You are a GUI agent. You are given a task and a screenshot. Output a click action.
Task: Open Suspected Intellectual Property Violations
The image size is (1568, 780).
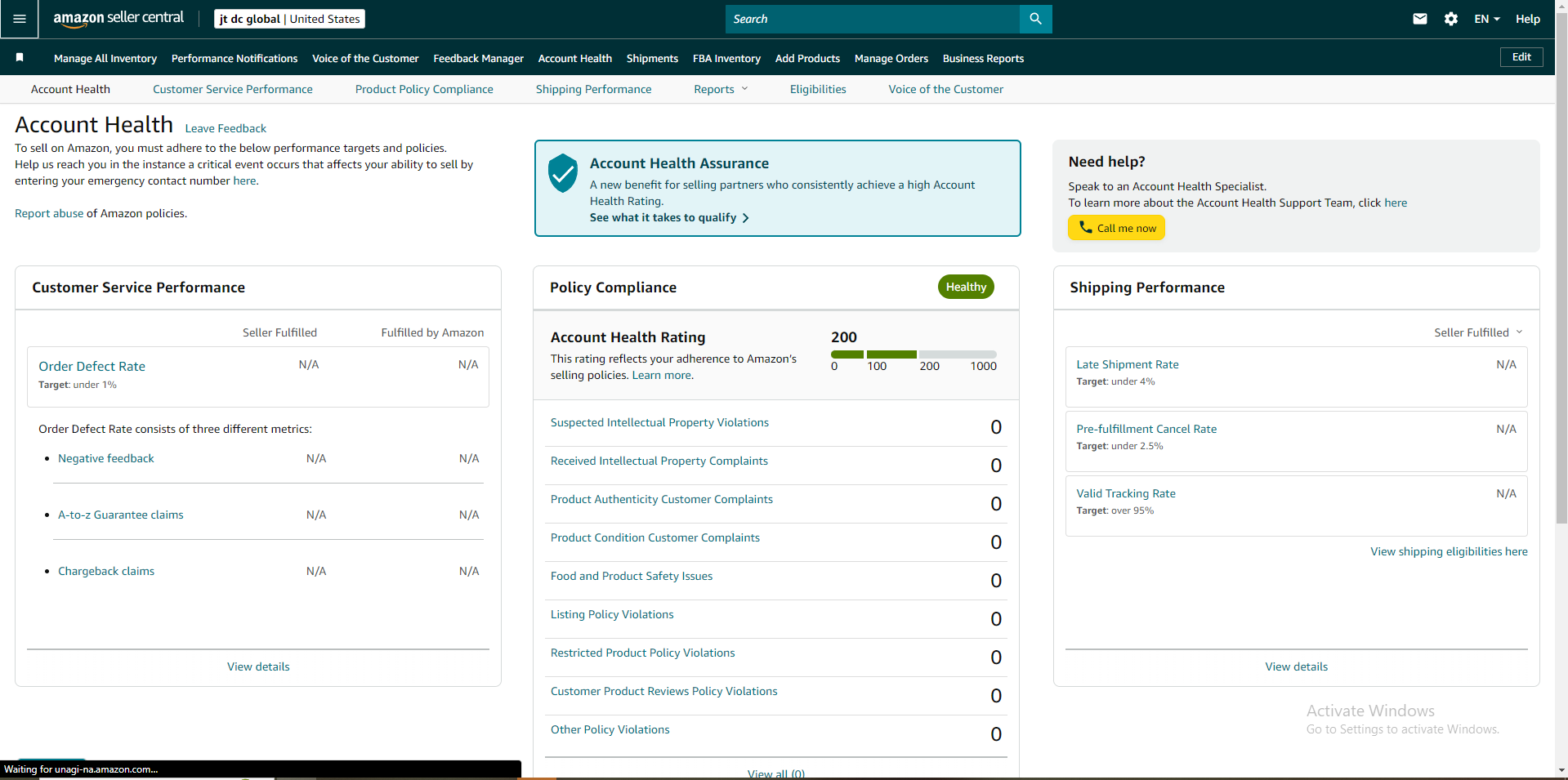click(x=659, y=422)
